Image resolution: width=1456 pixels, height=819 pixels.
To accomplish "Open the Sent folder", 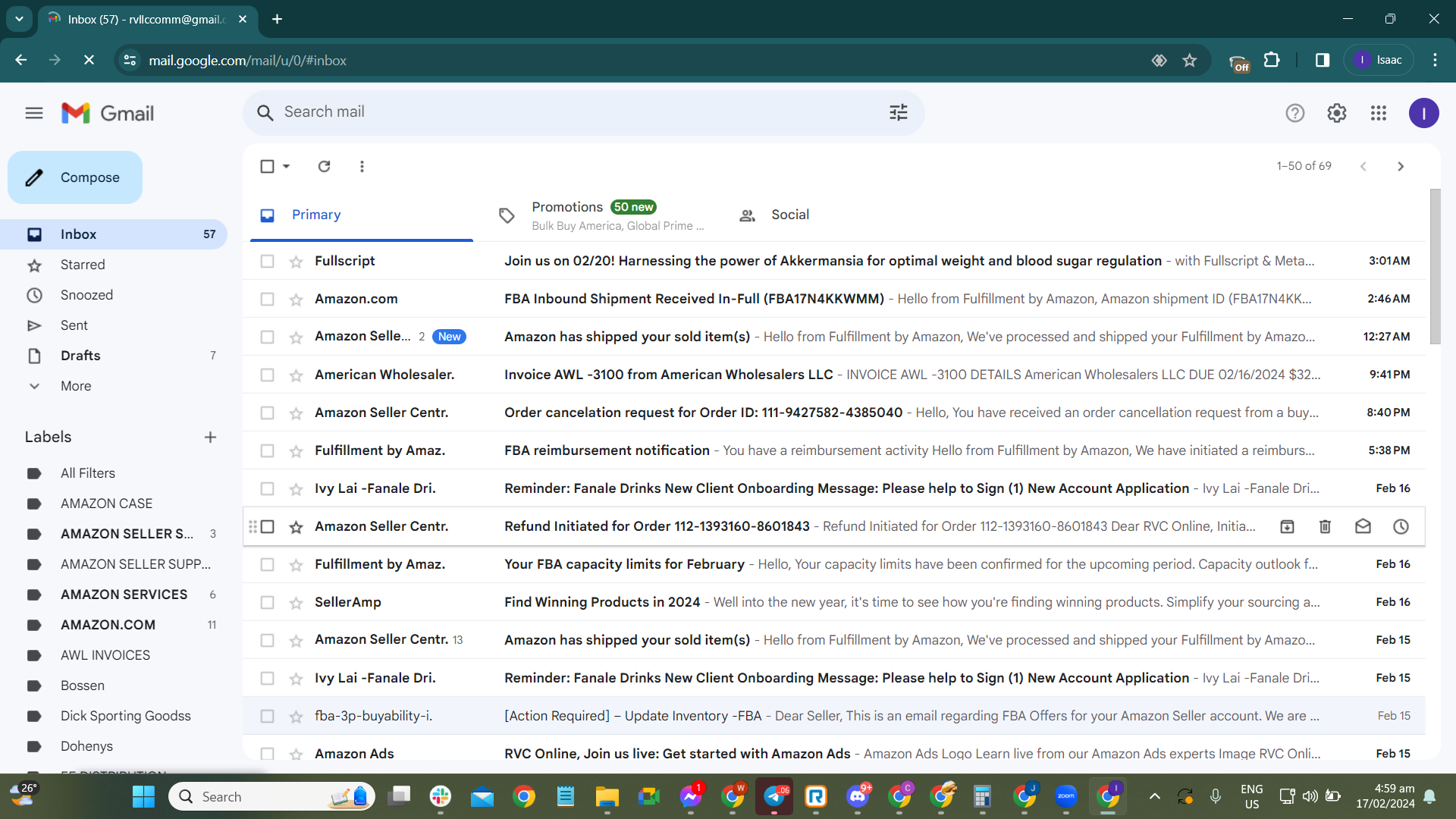I will pyautogui.click(x=114, y=325).
